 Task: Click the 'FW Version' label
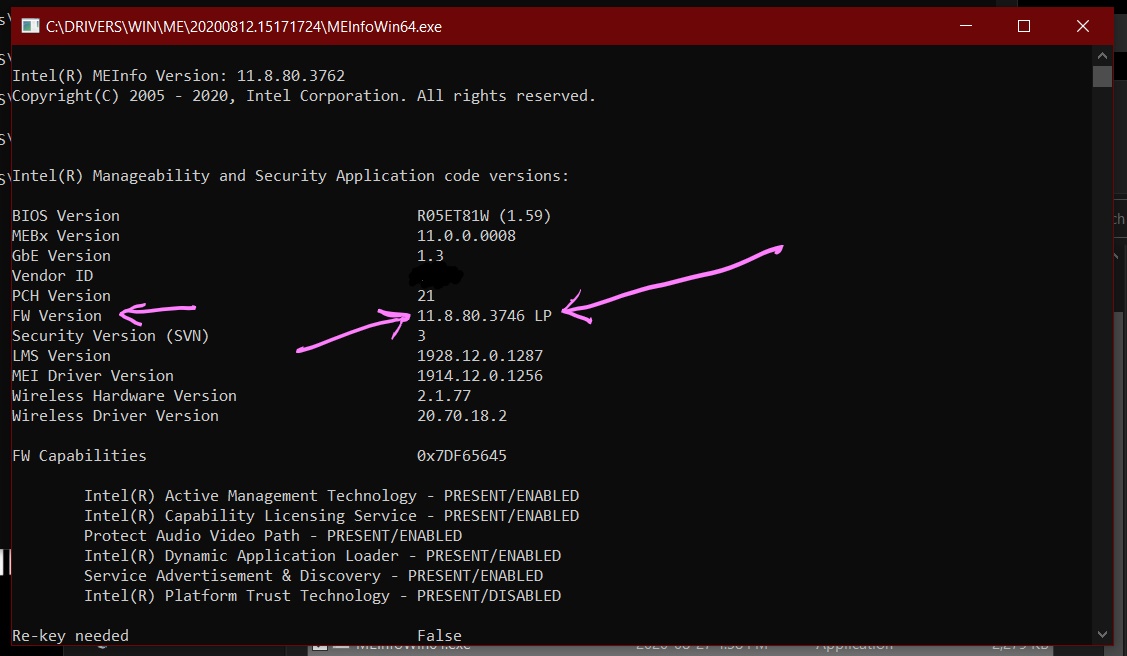pyautogui.click(x=57, y=316)
